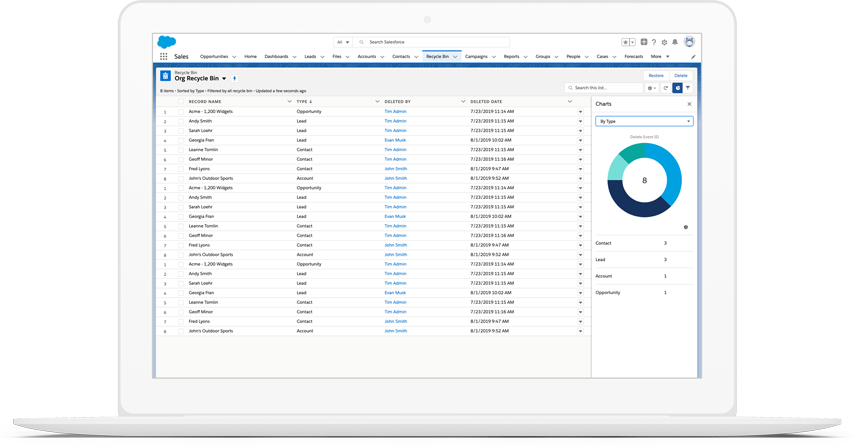
Task: Open the Accounts tab
Action: click(x=367, y=56)
